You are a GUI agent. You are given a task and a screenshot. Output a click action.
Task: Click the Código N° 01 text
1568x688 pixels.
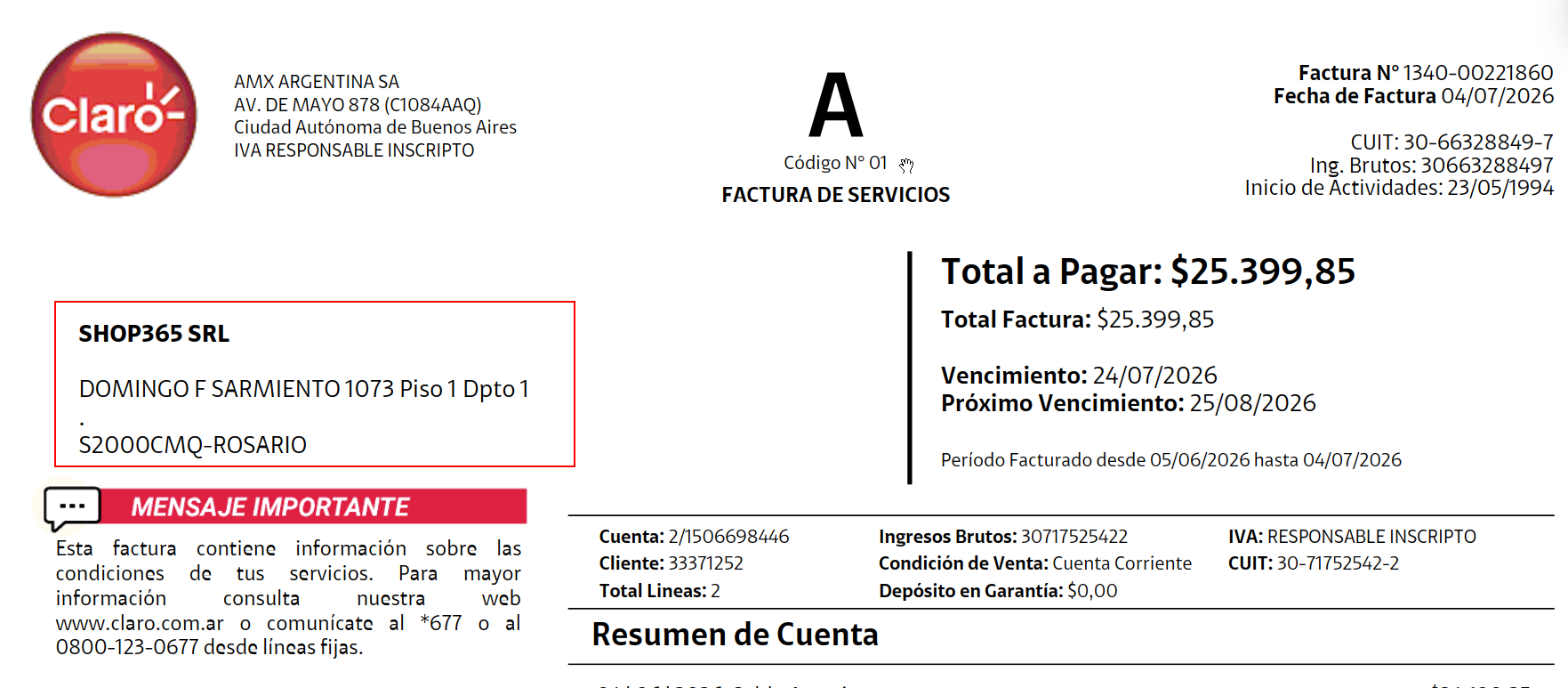(835, 163)
